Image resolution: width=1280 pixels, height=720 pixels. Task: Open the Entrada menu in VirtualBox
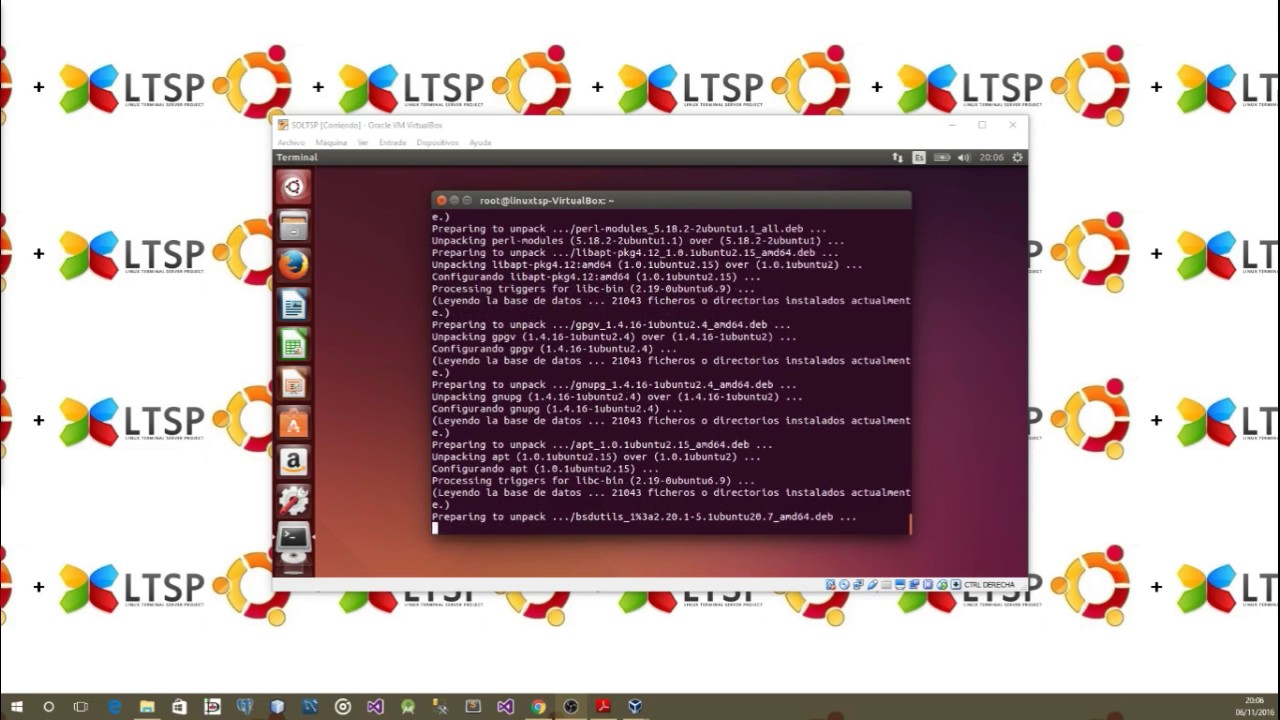[x=393, y=142]
